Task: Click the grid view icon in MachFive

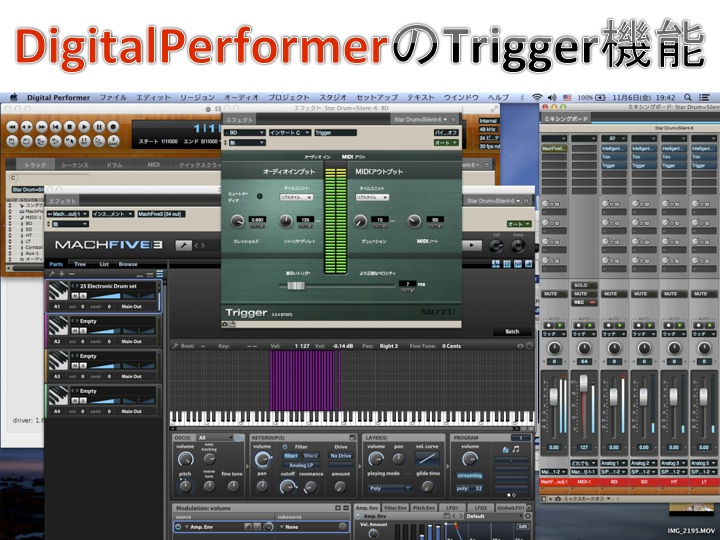Action: pos(507,264)
